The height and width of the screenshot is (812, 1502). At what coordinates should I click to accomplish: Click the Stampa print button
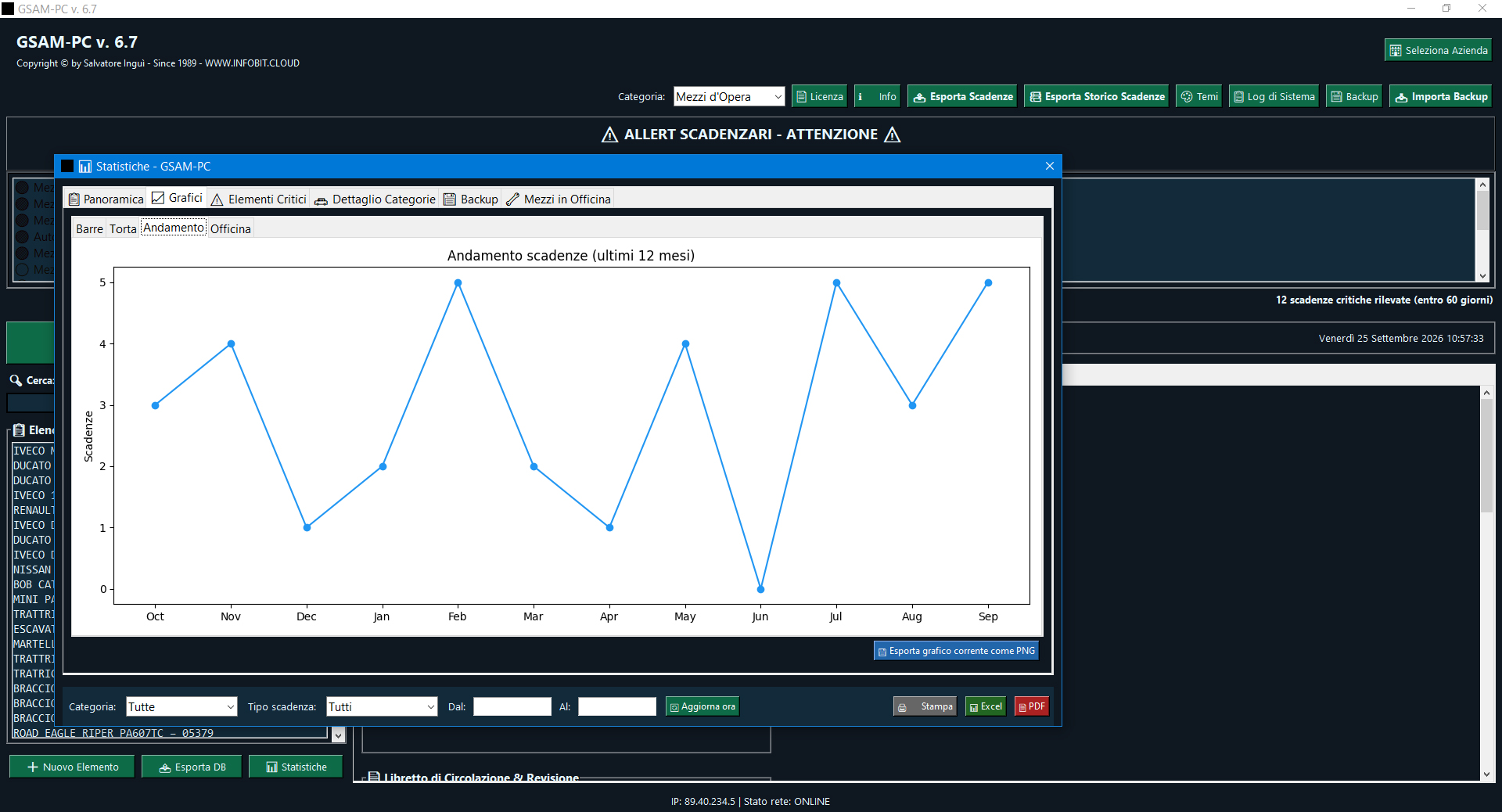925,706
